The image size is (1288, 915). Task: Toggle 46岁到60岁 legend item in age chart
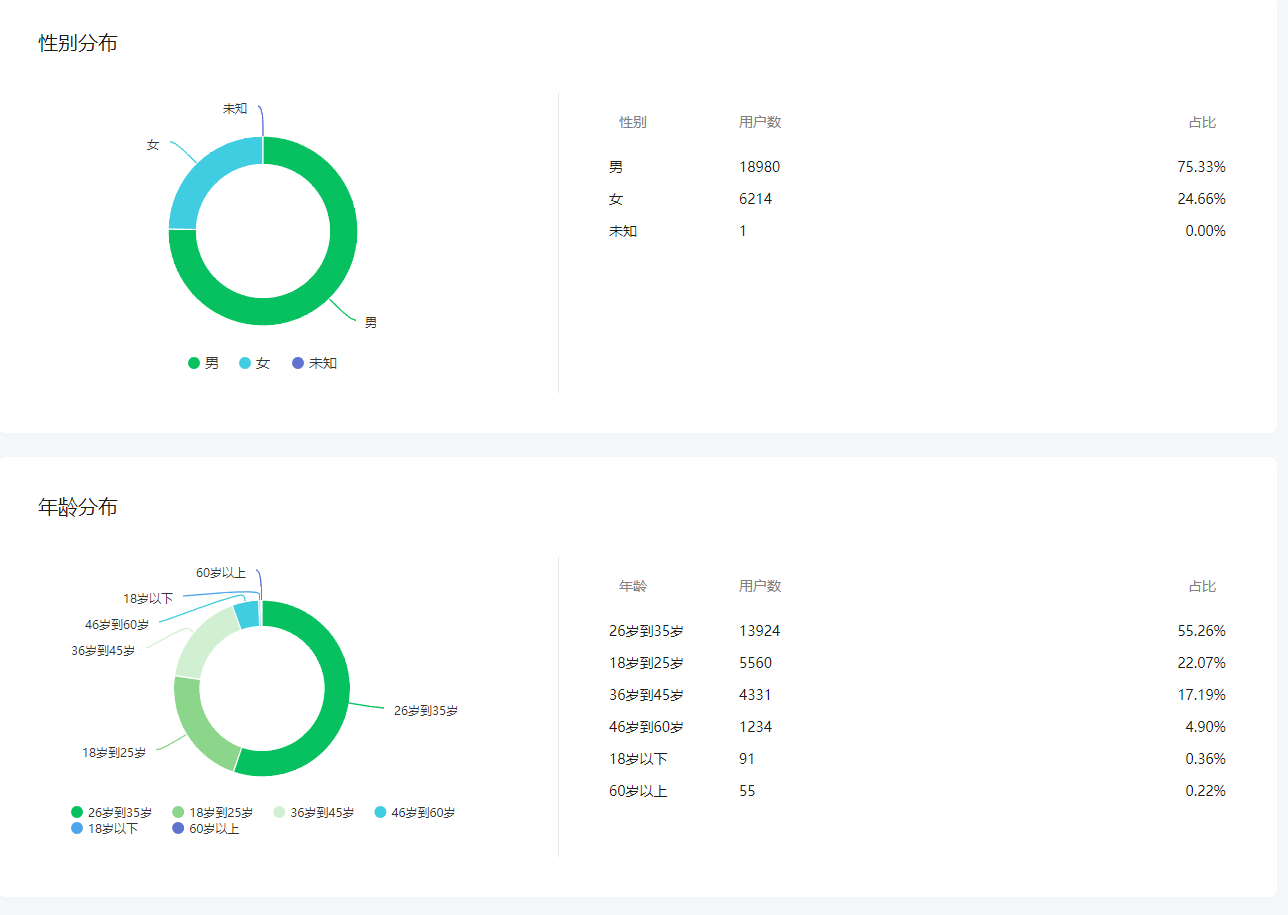point(414,812)
